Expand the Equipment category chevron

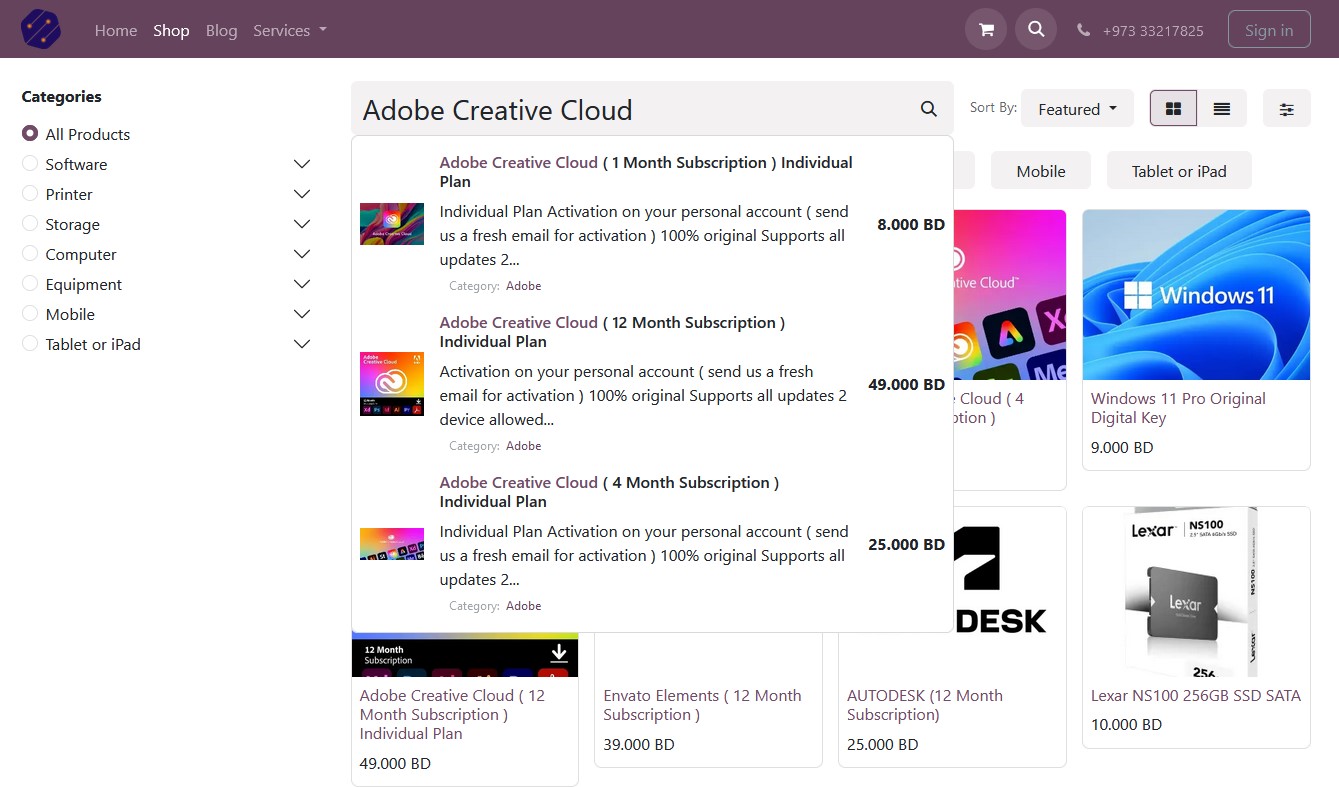point(302,284)
